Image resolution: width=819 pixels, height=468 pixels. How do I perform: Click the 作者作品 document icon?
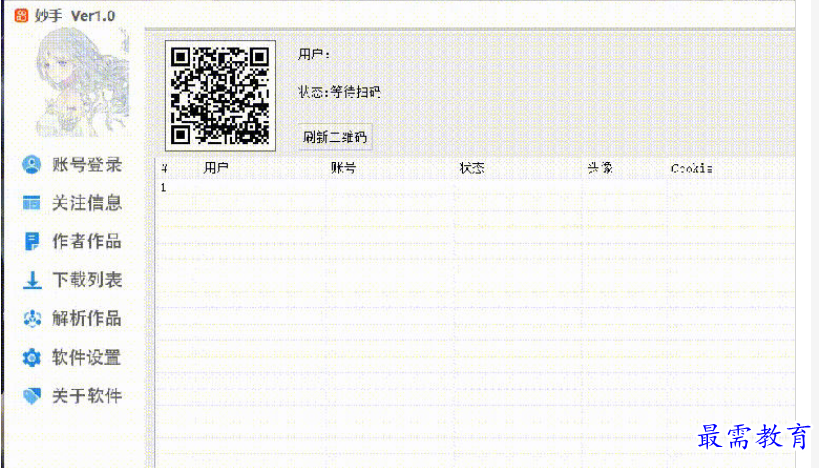click(x=32, y=241)
